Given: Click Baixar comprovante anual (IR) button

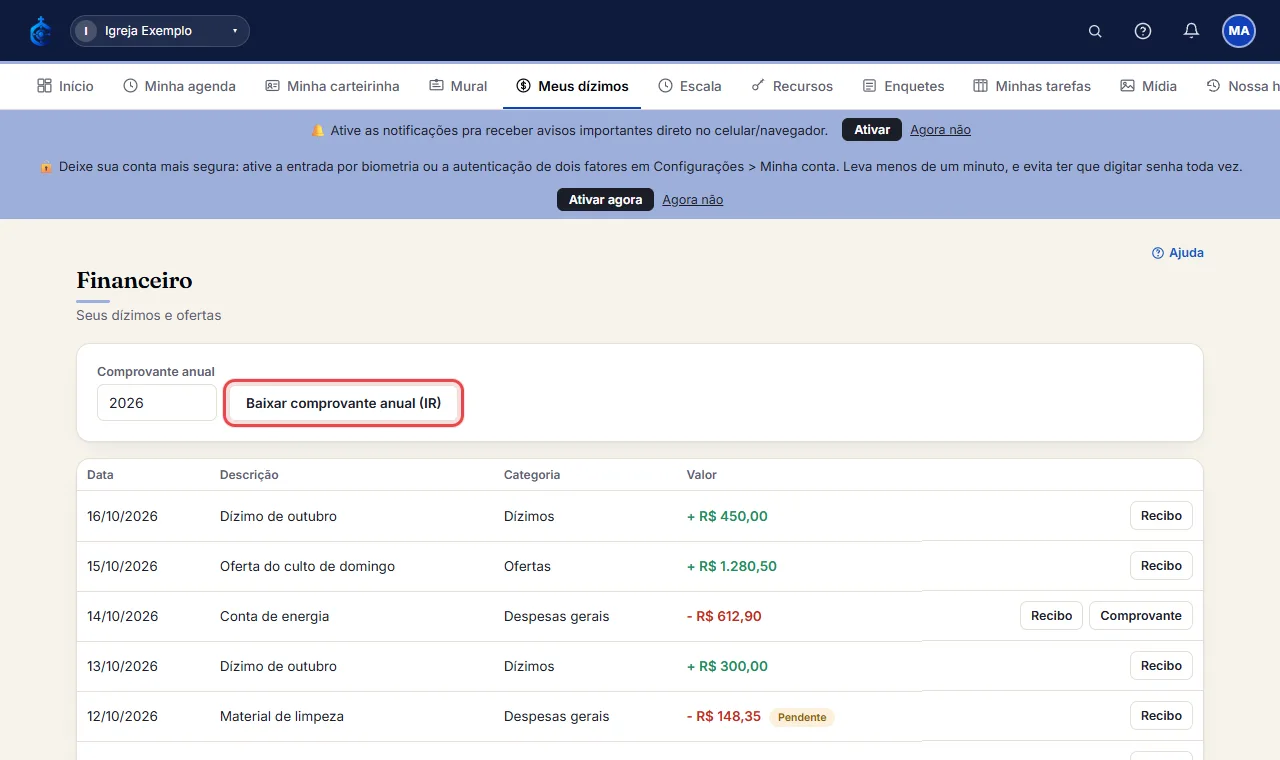Looking at the screenshot, I should point(343,403).
